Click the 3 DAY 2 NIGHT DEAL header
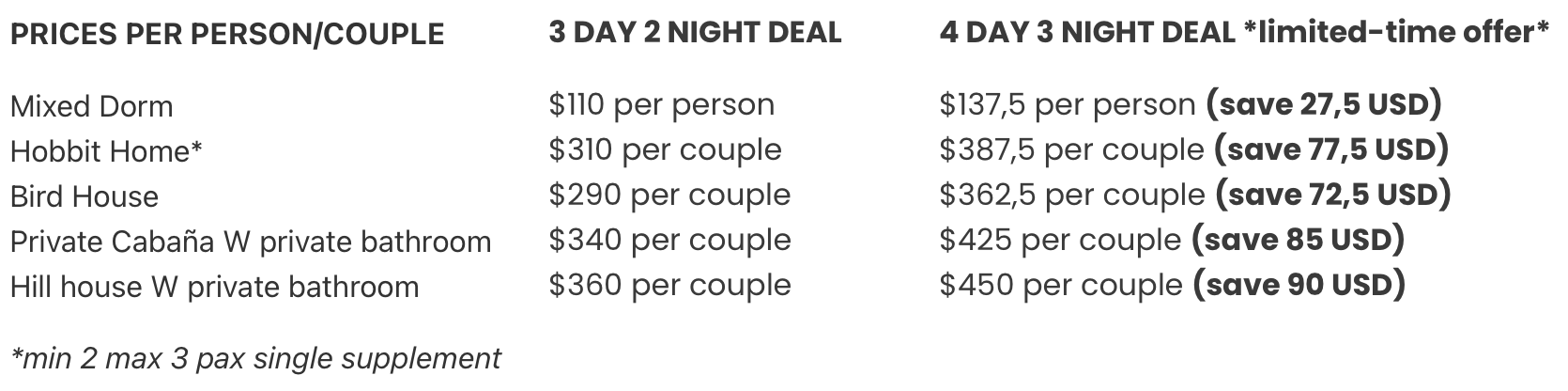This screenshot has height=391, width=1568. (x=696, y=33)
